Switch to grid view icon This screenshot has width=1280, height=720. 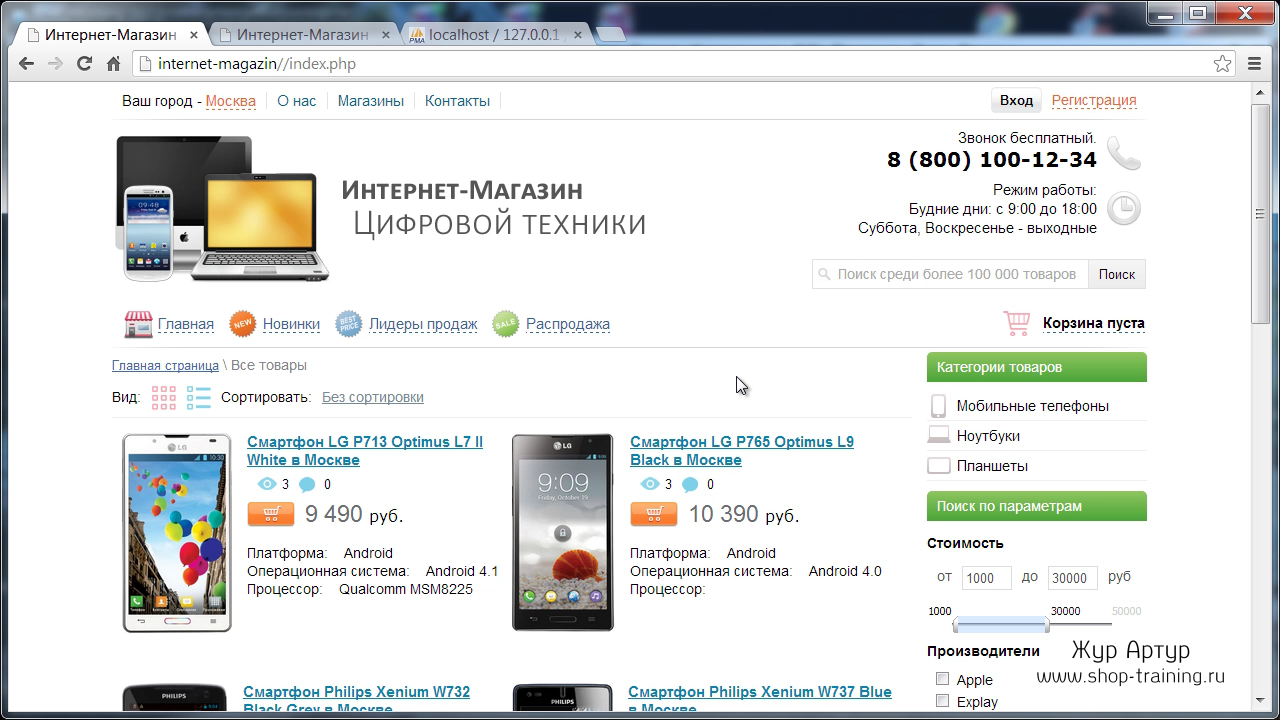point(164,397)
